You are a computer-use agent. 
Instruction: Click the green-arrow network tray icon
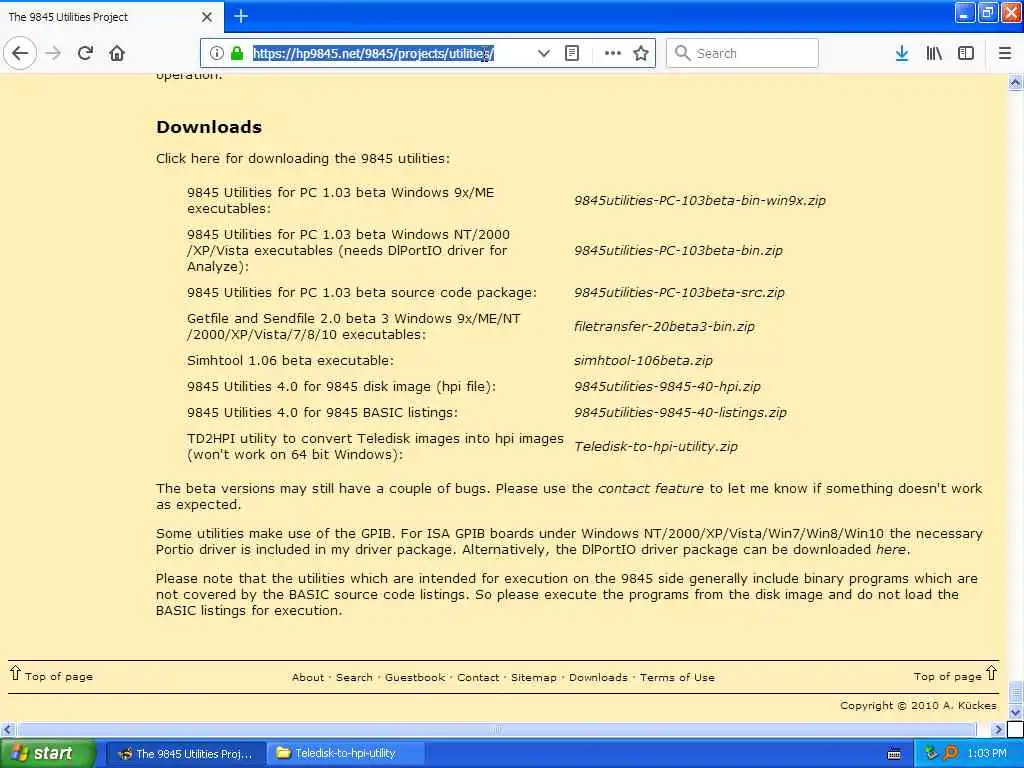point(932,754)
